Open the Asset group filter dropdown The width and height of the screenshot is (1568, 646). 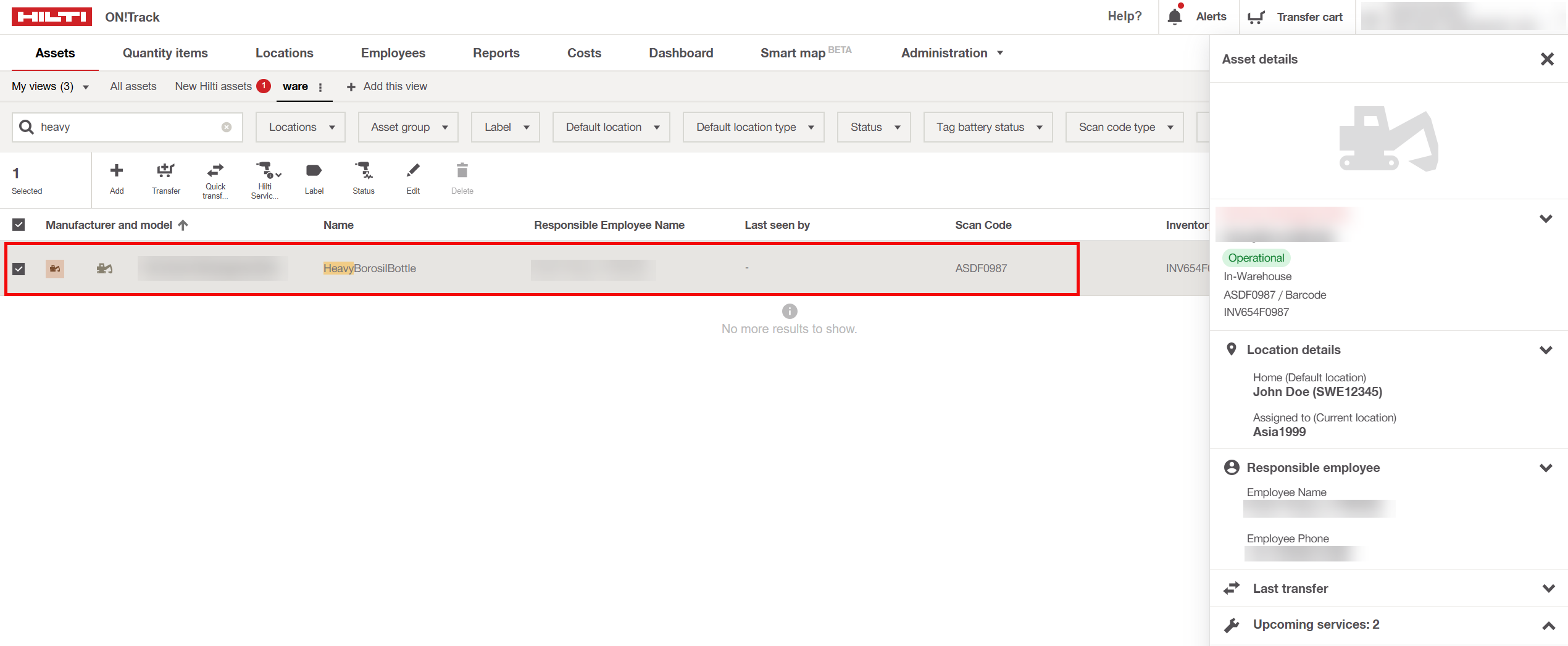(x=407, y=127)
